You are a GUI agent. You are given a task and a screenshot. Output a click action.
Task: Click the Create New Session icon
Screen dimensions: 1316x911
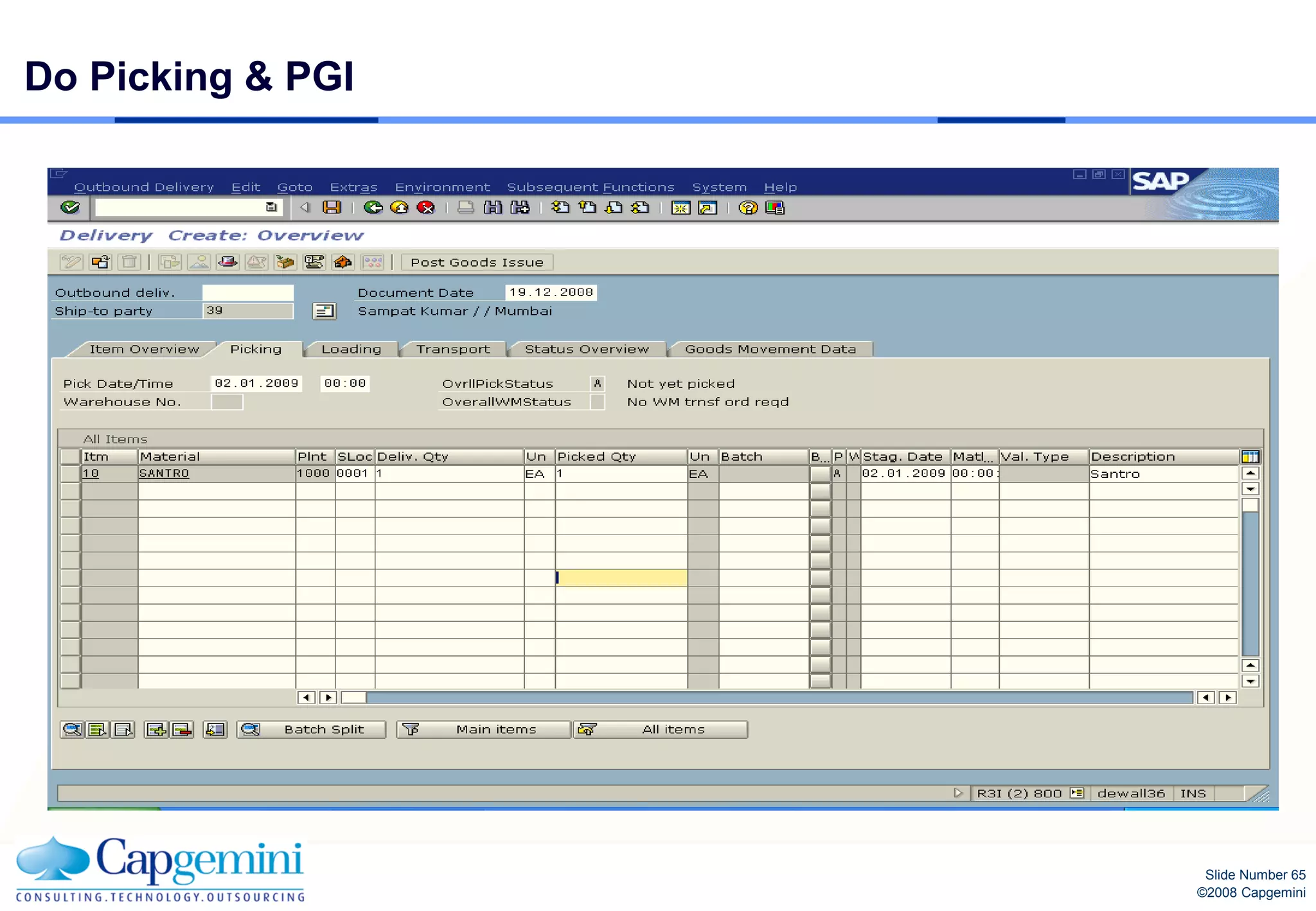(680, 208)
